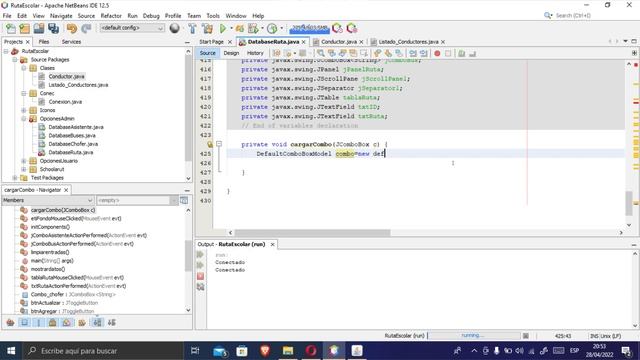Toggle Show Static Members filter in Navigator
Viewport: 640px width, 360px height.
point(39,322)
